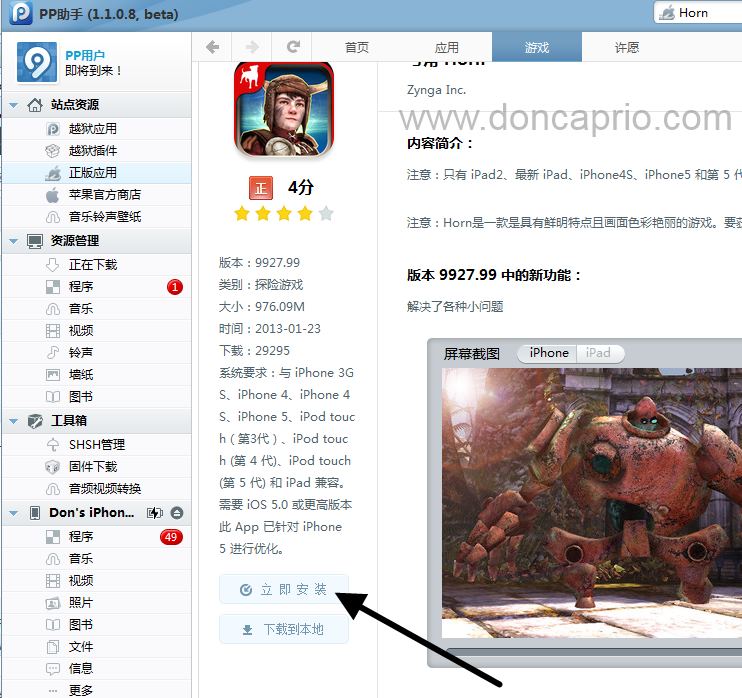
Task: Click the red badge 49 on 程序
Action: coord(171,537)
